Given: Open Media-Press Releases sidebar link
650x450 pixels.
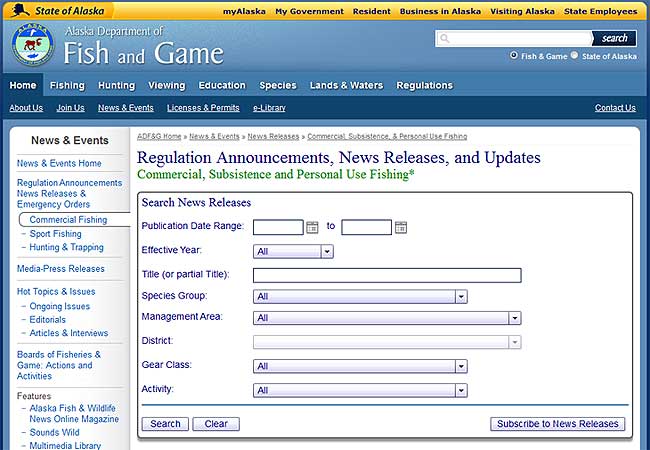Looking at the screenshot, I should click(61, 269).
